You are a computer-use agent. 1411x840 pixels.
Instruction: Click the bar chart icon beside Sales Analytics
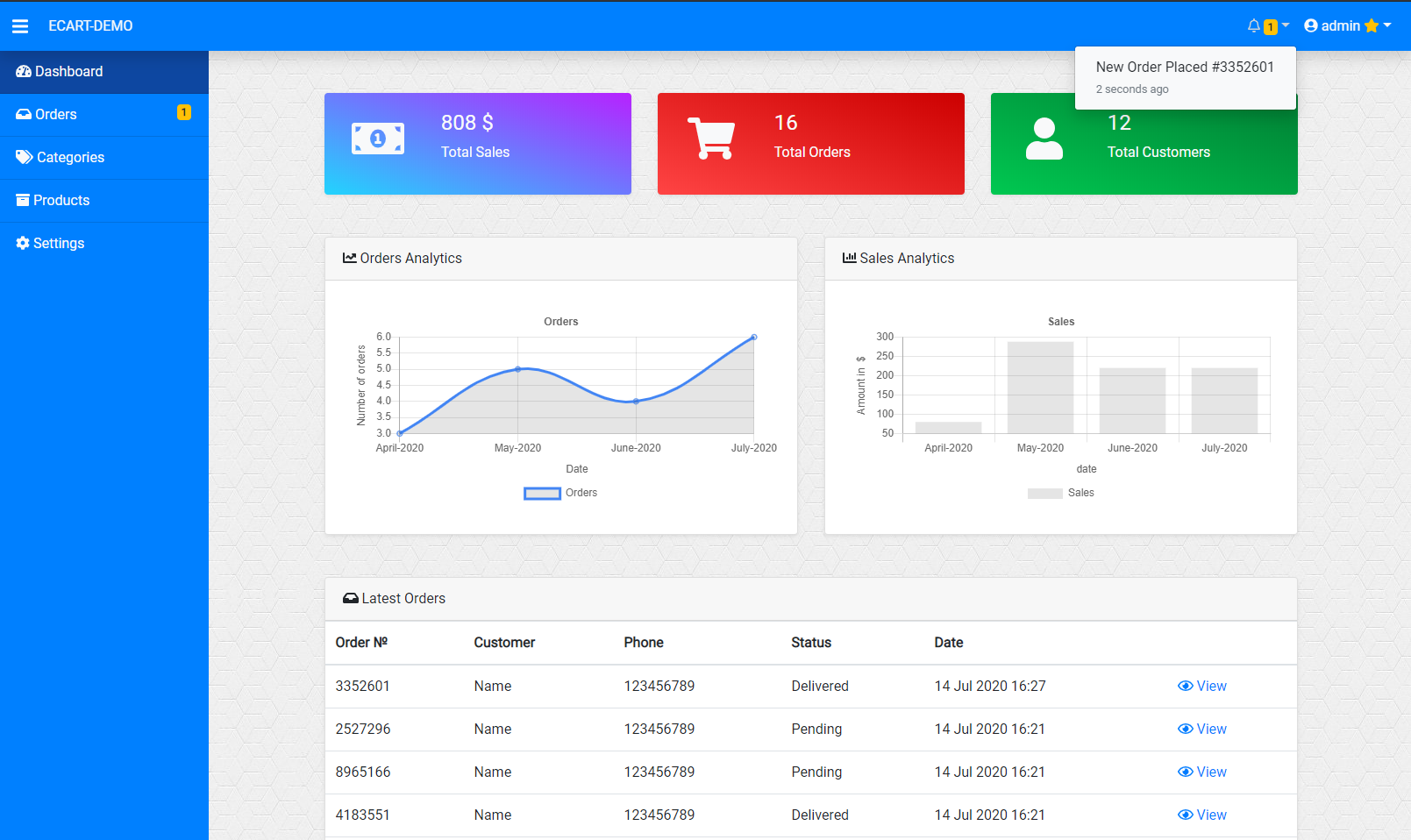[850, 259]
